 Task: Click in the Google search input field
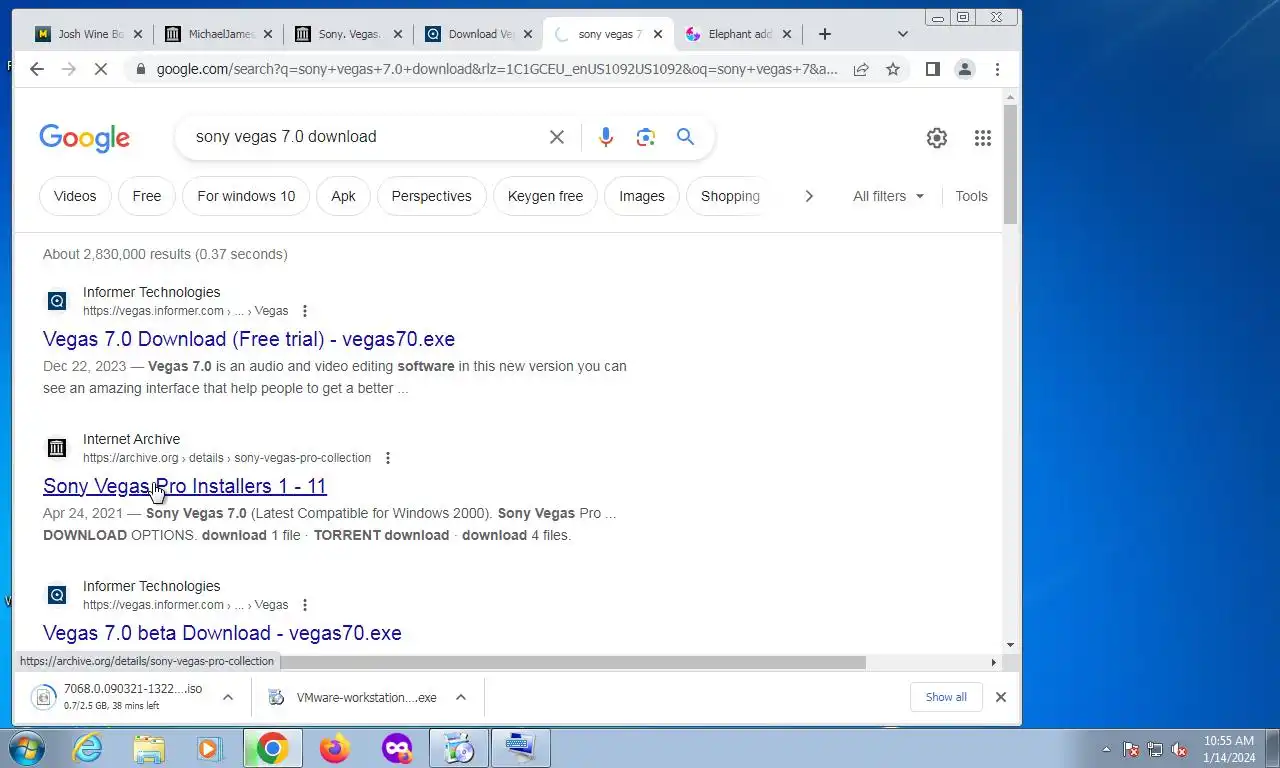365,137
